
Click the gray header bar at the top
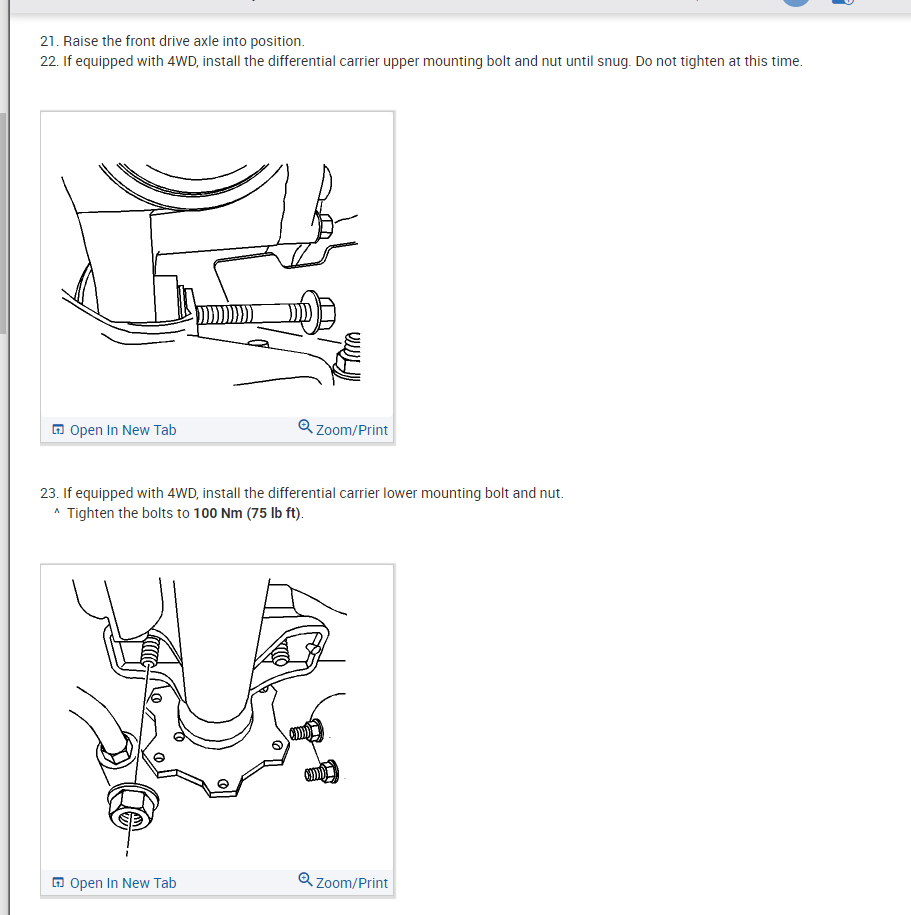[455, 6]
